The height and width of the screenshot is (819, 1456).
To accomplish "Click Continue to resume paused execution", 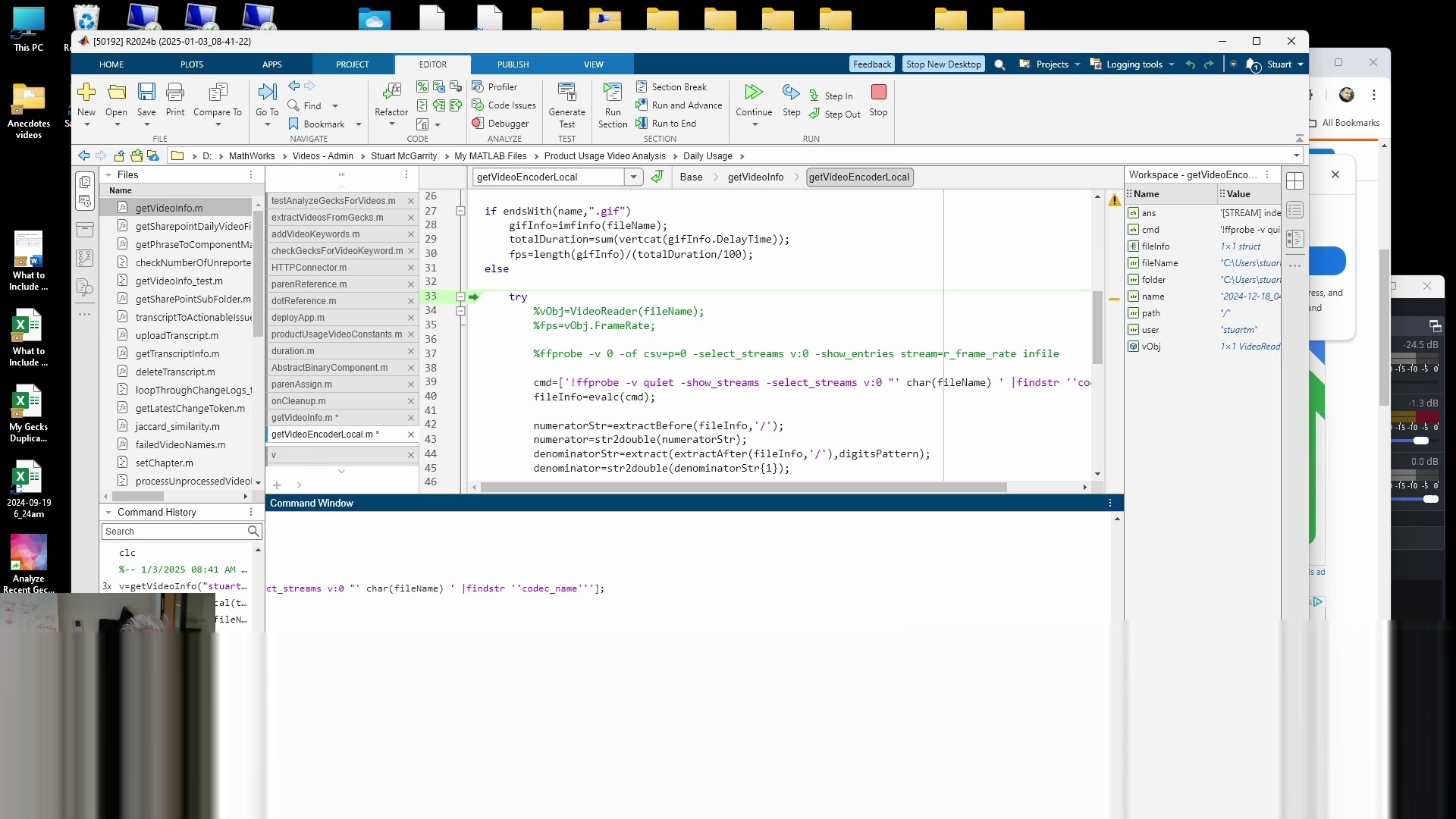I will pyautogui.click(x=753, y=99).
